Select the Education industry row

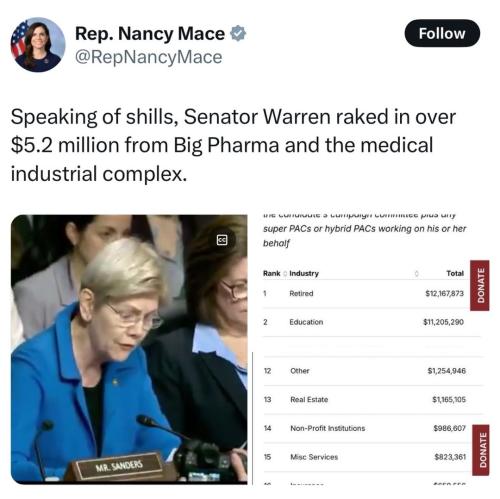(x=364, y=322)
